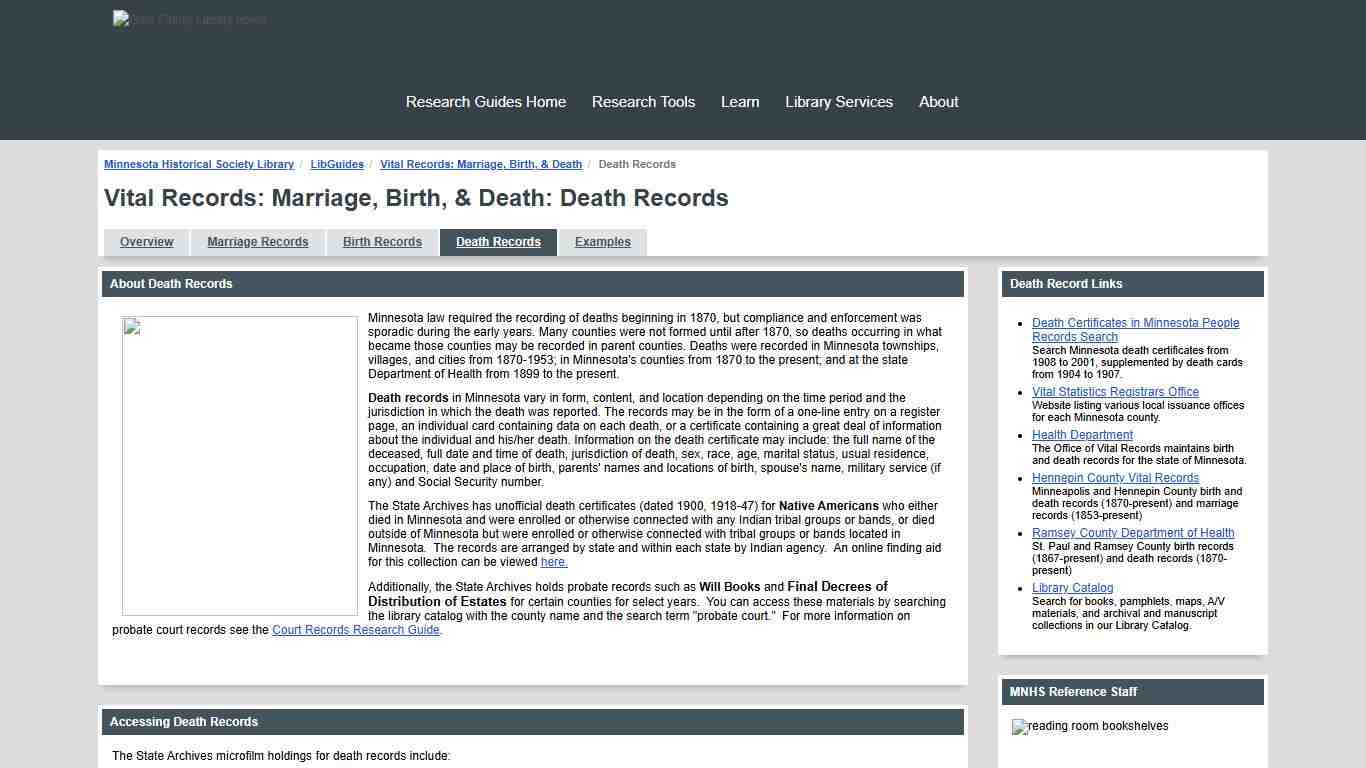Open Research Guides Home from navigation
The height and width of the screenshot is (768, 1366).
(x=486, y=101)
